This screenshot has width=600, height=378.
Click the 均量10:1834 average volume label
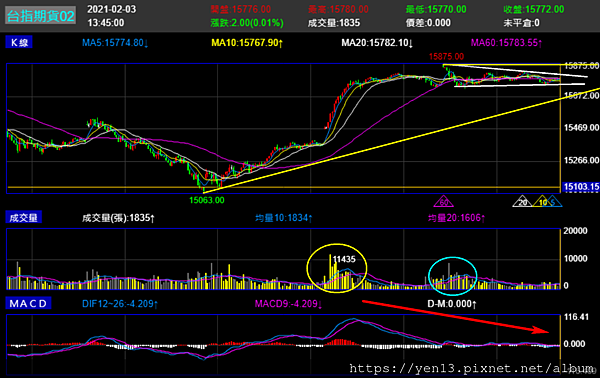tap(284, 218)
